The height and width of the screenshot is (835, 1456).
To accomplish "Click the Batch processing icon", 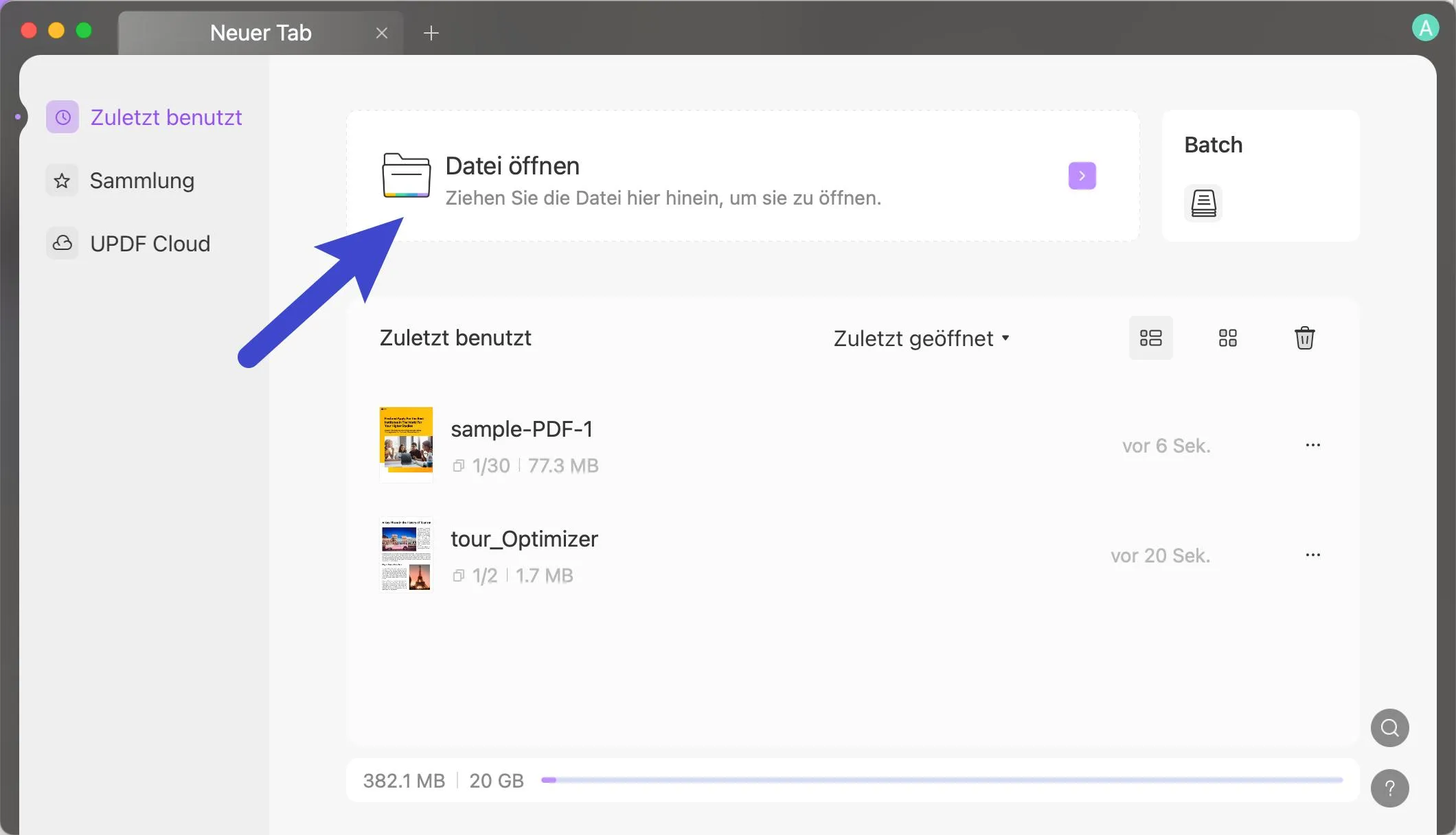I will 1203,203.
